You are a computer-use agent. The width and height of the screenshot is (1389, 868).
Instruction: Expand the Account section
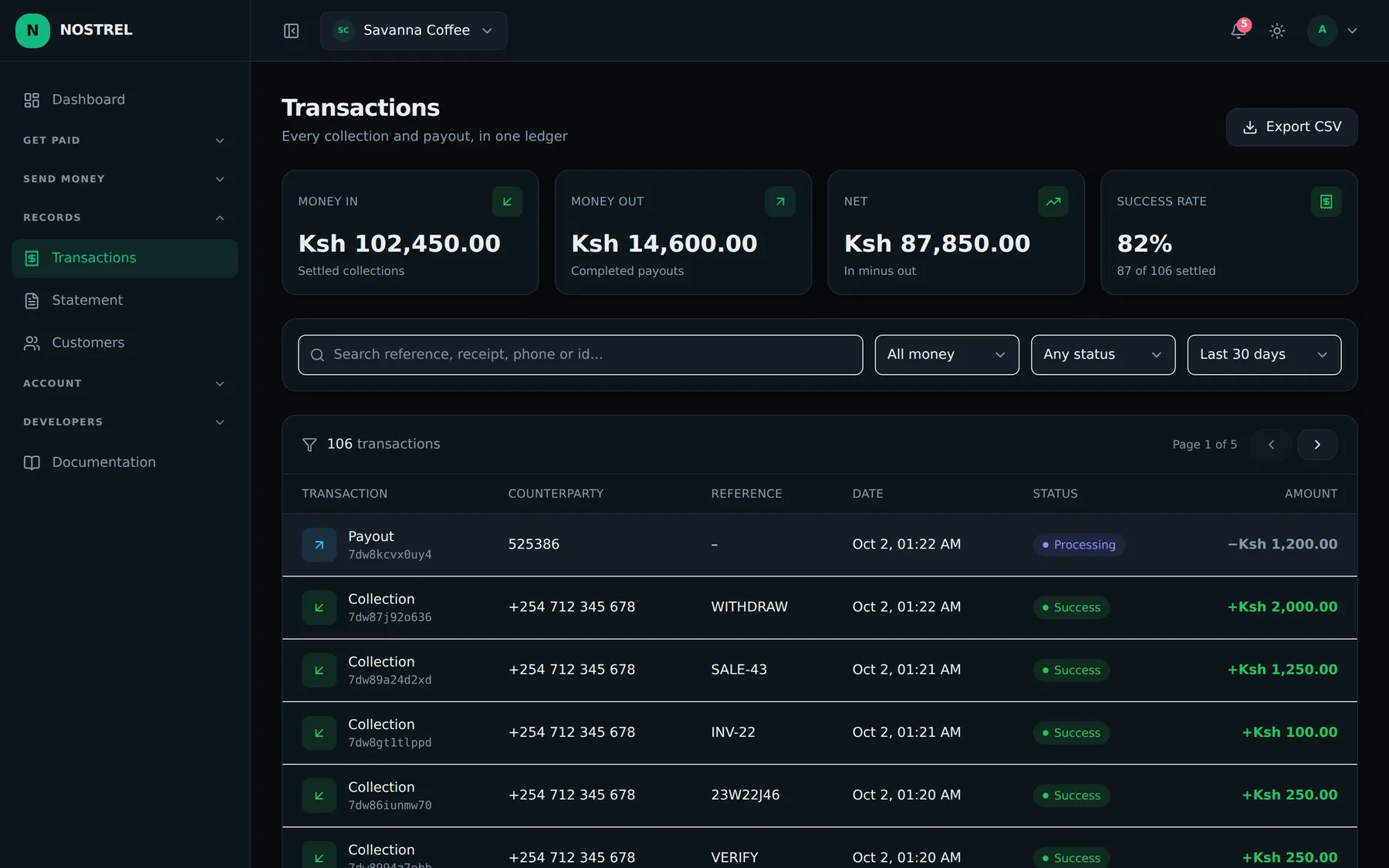point(124,383)
